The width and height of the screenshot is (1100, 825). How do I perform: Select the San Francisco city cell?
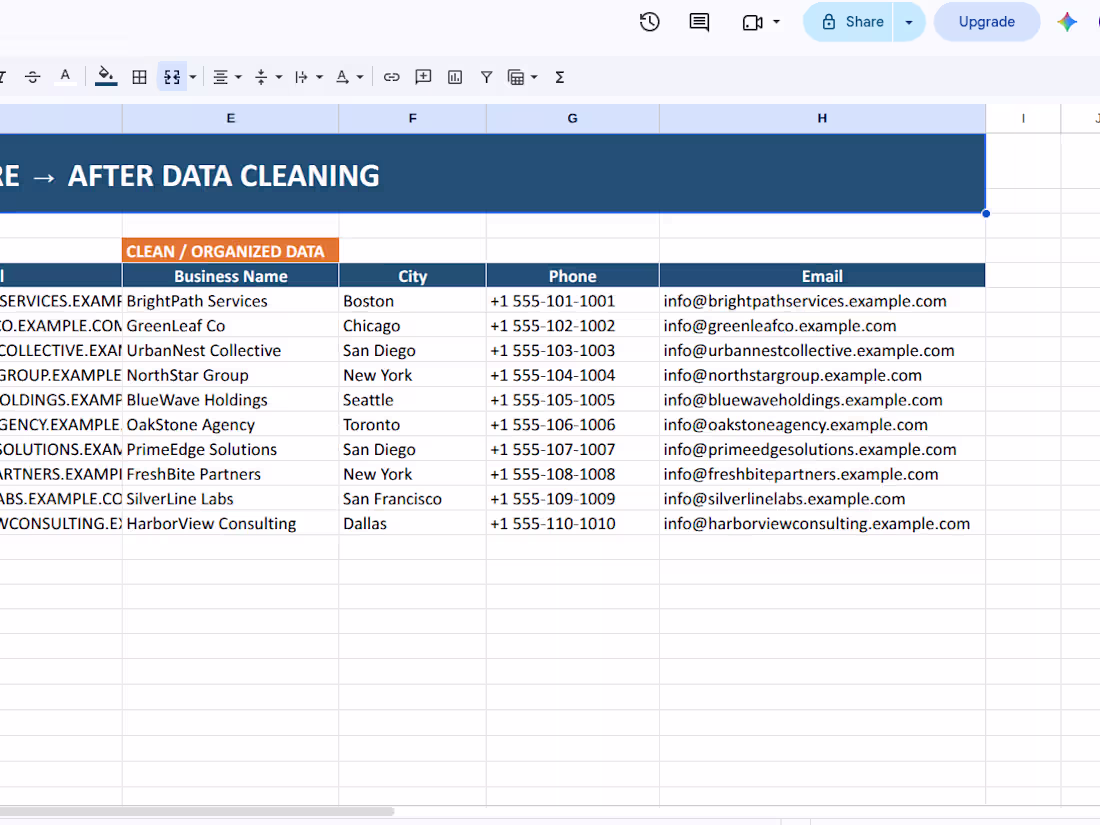click(x=412, y=499)
